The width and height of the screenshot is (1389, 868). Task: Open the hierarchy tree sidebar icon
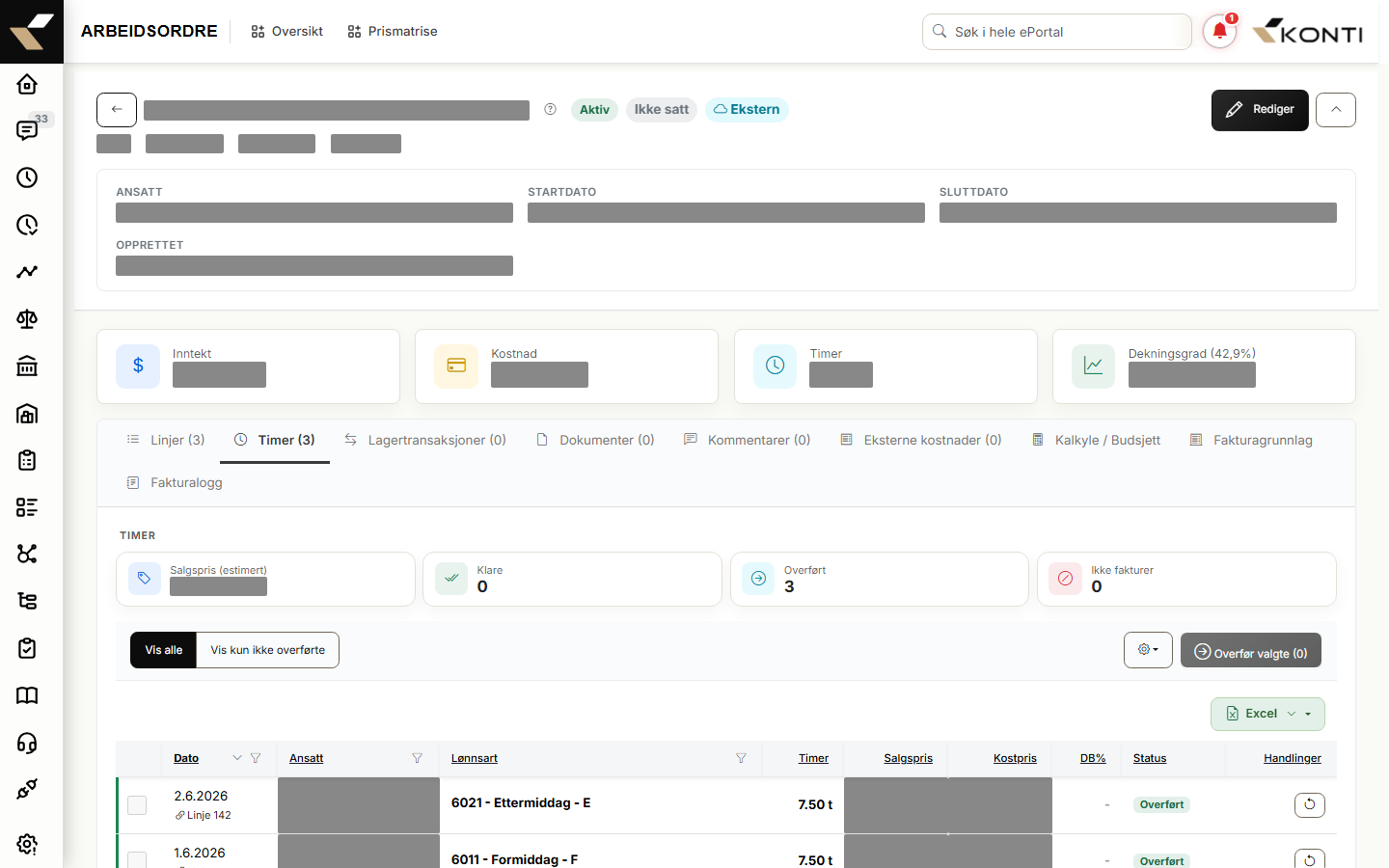(27, 601)
